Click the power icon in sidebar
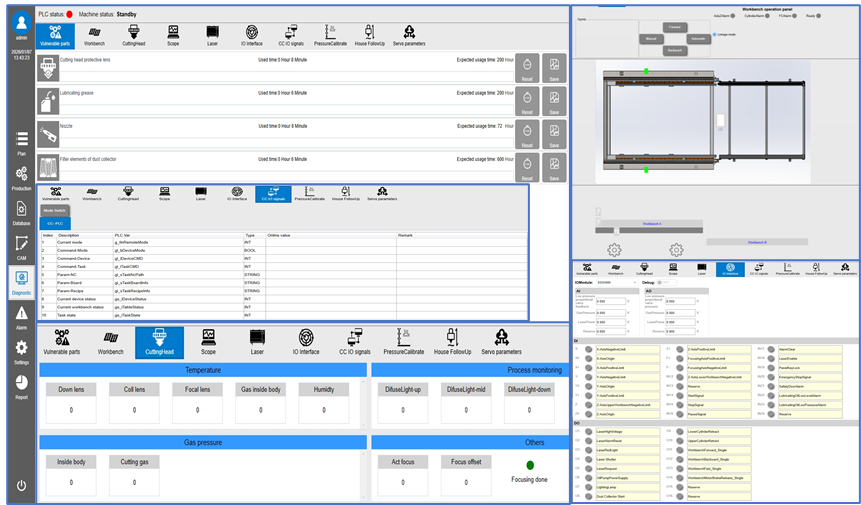 (x=21, y=485)
